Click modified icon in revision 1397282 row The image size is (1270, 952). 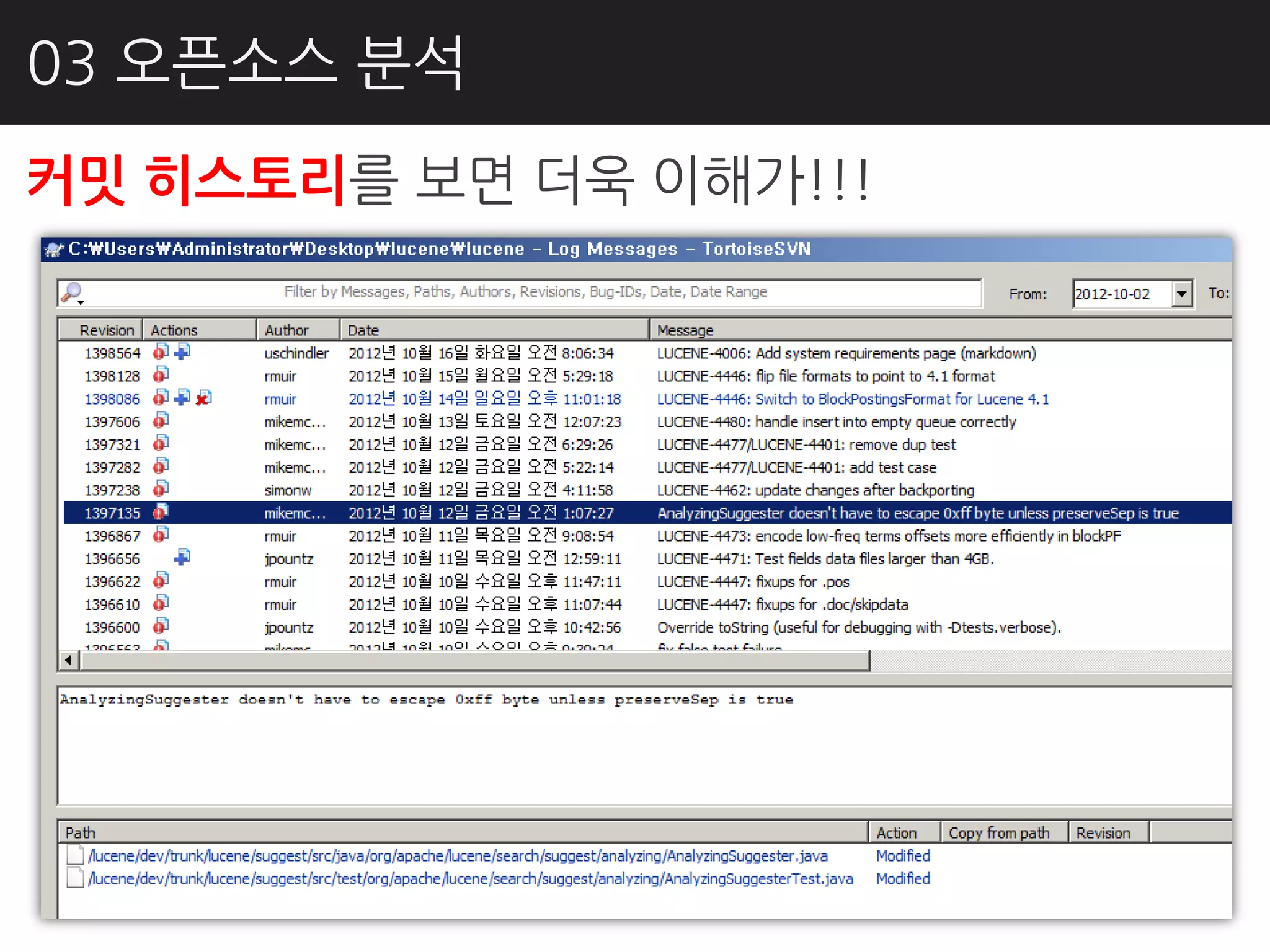[x=161, y=466]
